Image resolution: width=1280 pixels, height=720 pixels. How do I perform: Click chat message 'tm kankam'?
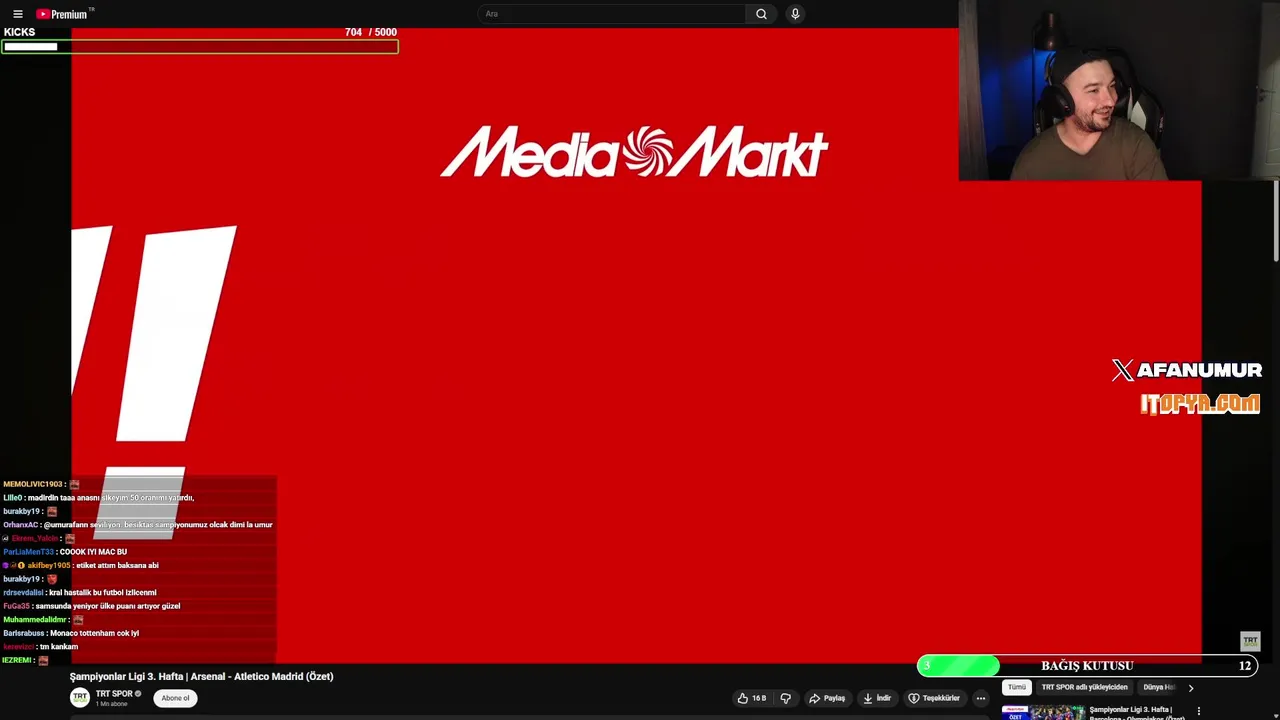click(x=59, y=647)
